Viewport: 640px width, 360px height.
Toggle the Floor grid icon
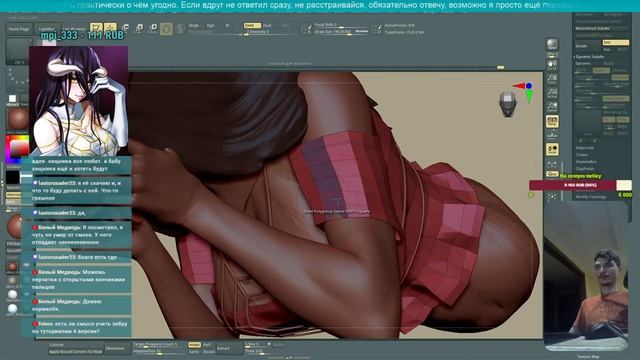coord(552,136)
